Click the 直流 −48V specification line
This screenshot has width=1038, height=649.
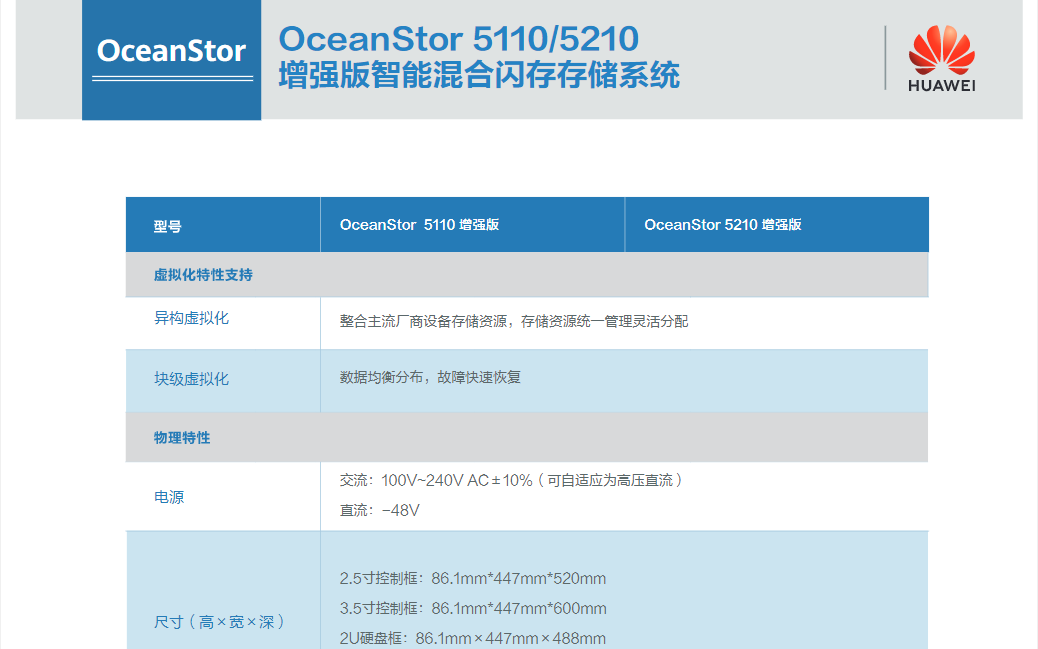coord(380,511)
